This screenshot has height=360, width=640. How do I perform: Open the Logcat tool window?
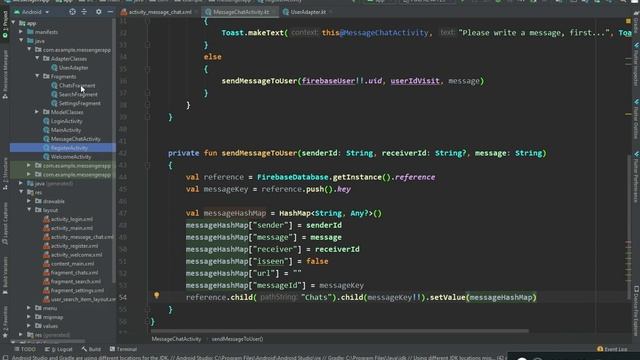[58, 349]
